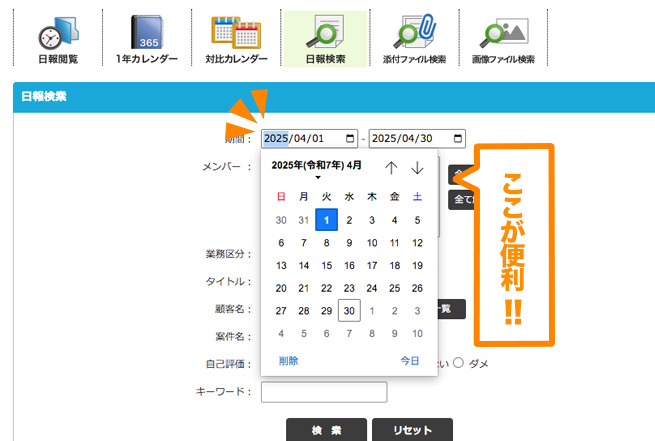Select day 14 in the calendar
Viewport: 655px width, 441px height.
click(x=304, y=265)
